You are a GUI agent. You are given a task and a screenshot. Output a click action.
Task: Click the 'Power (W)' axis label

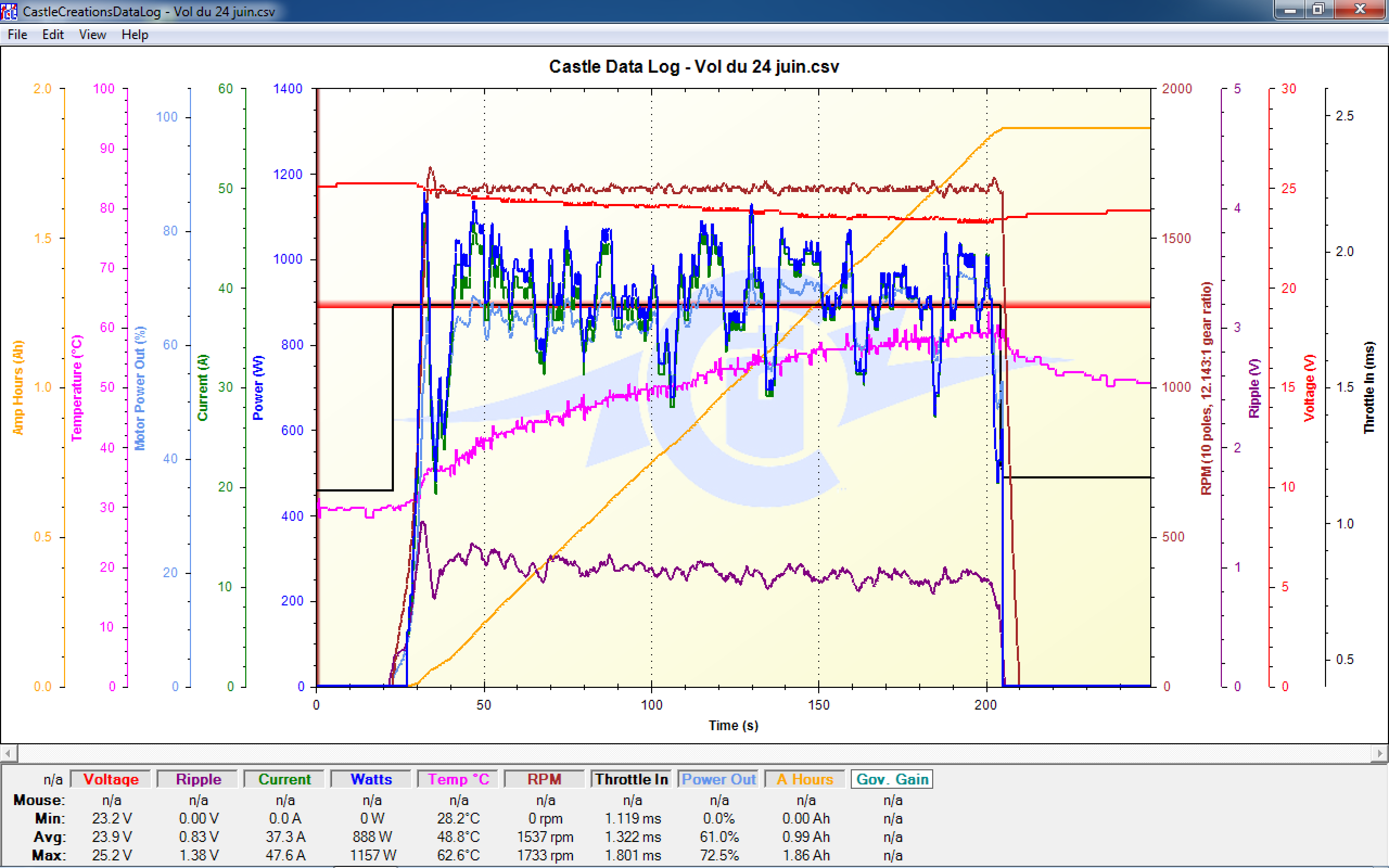point(258,387)
